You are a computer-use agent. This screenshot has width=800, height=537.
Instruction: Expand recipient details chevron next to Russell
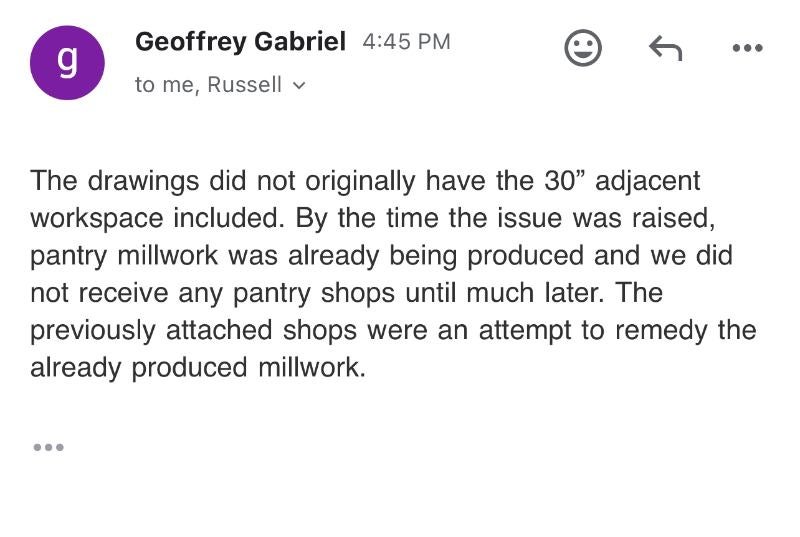298,86
